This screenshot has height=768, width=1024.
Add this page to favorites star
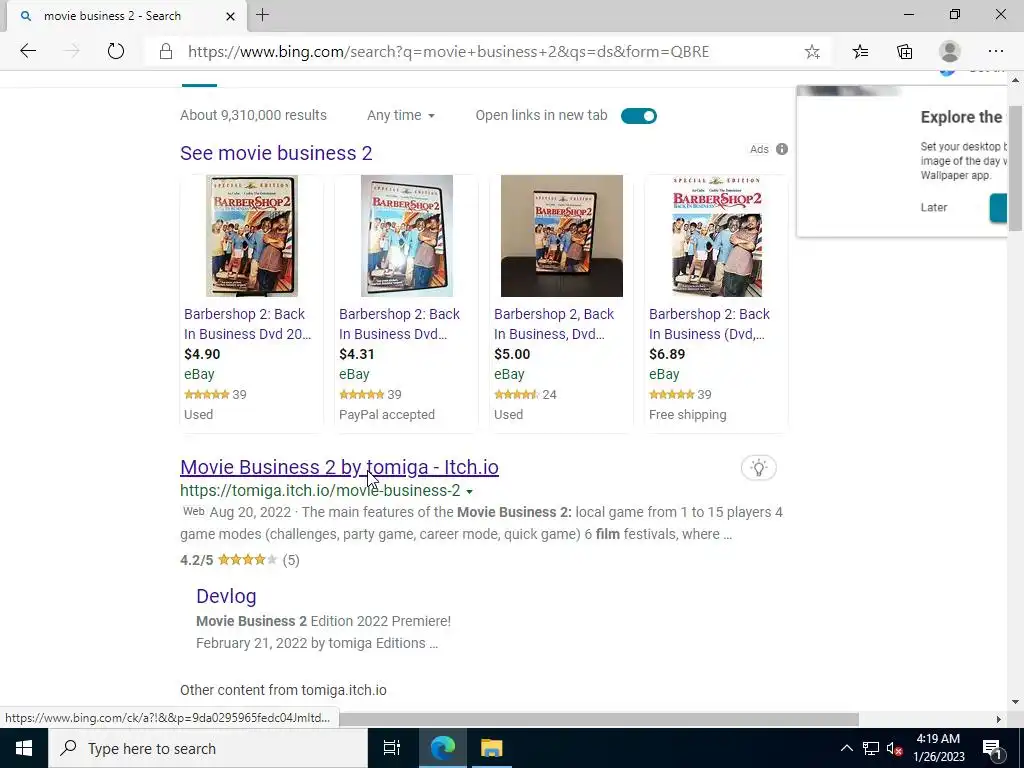(x=812, y=52)
